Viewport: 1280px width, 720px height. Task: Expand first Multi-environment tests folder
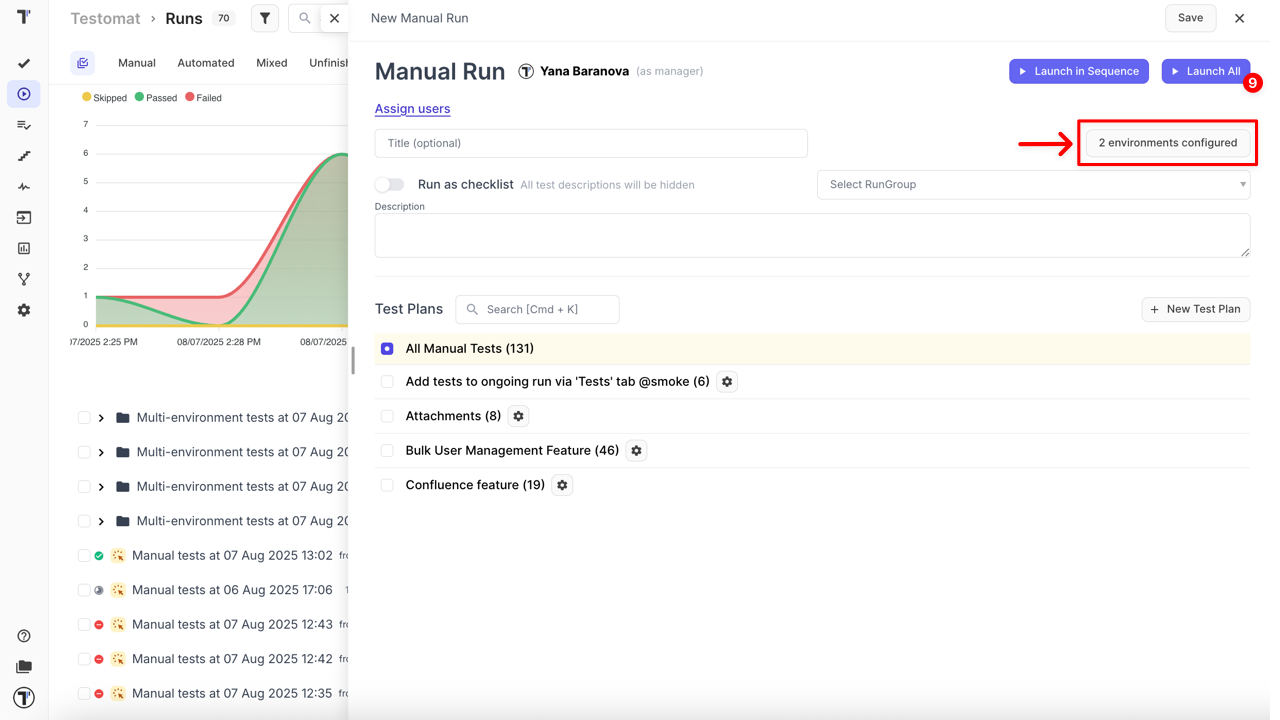point(101,418)
